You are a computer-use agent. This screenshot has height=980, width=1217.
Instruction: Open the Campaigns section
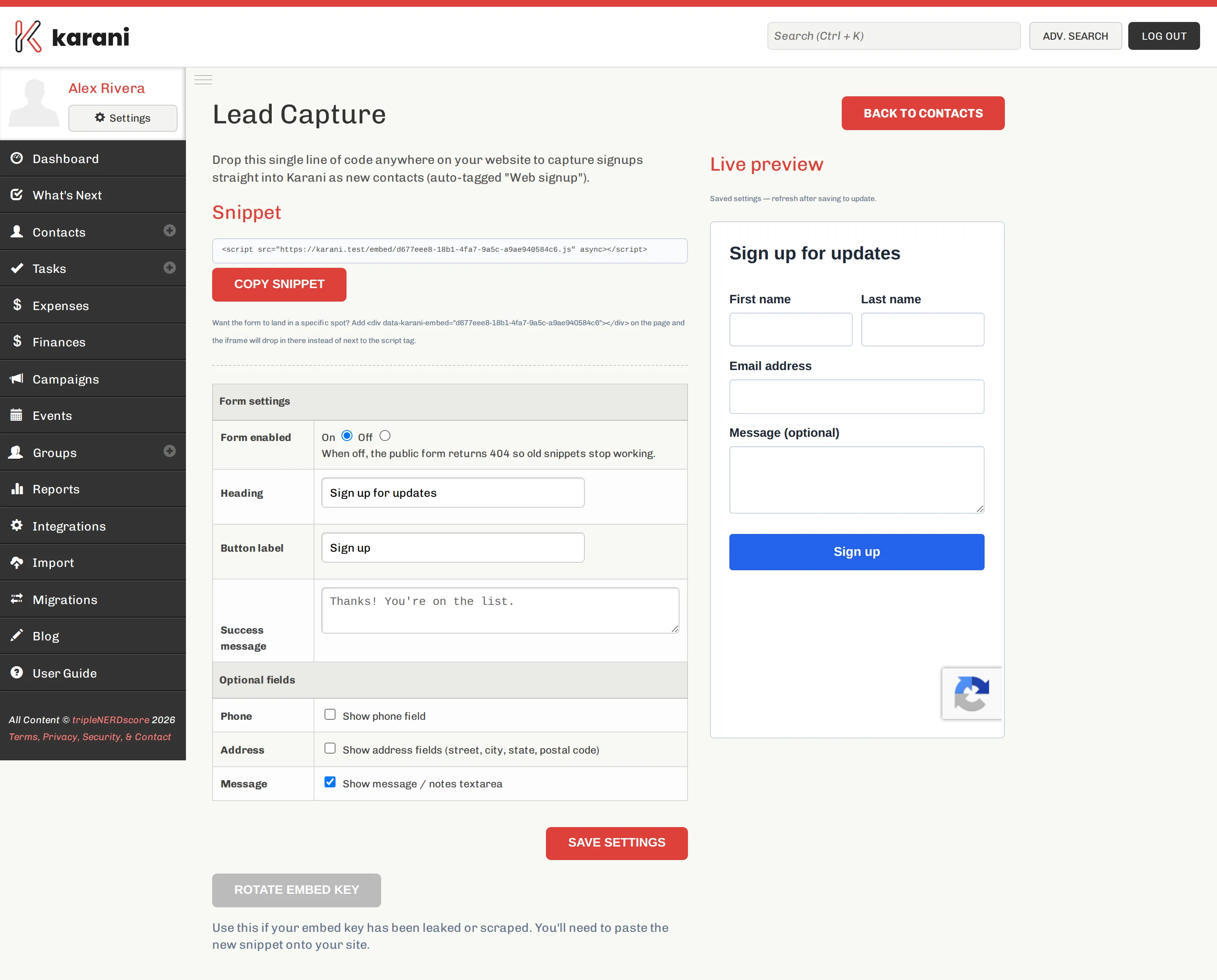(93, 379)
